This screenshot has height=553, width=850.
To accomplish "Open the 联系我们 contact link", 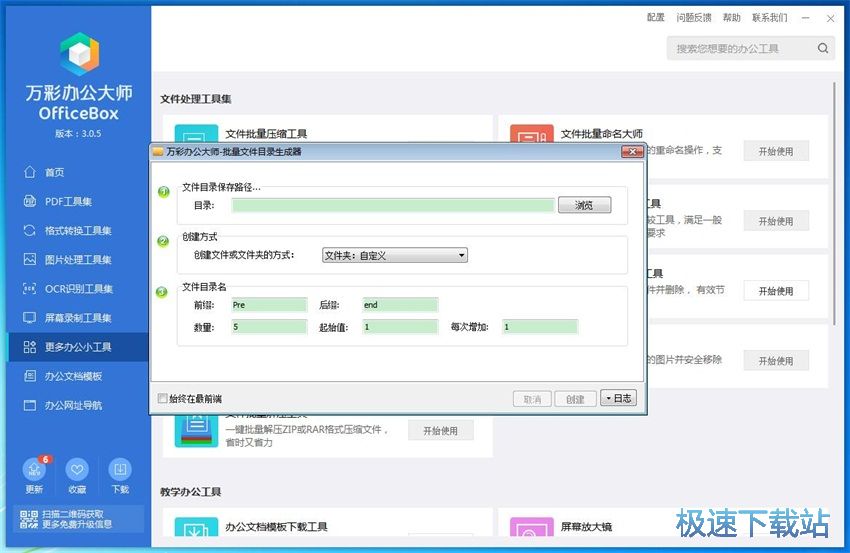I will point(770,18).
